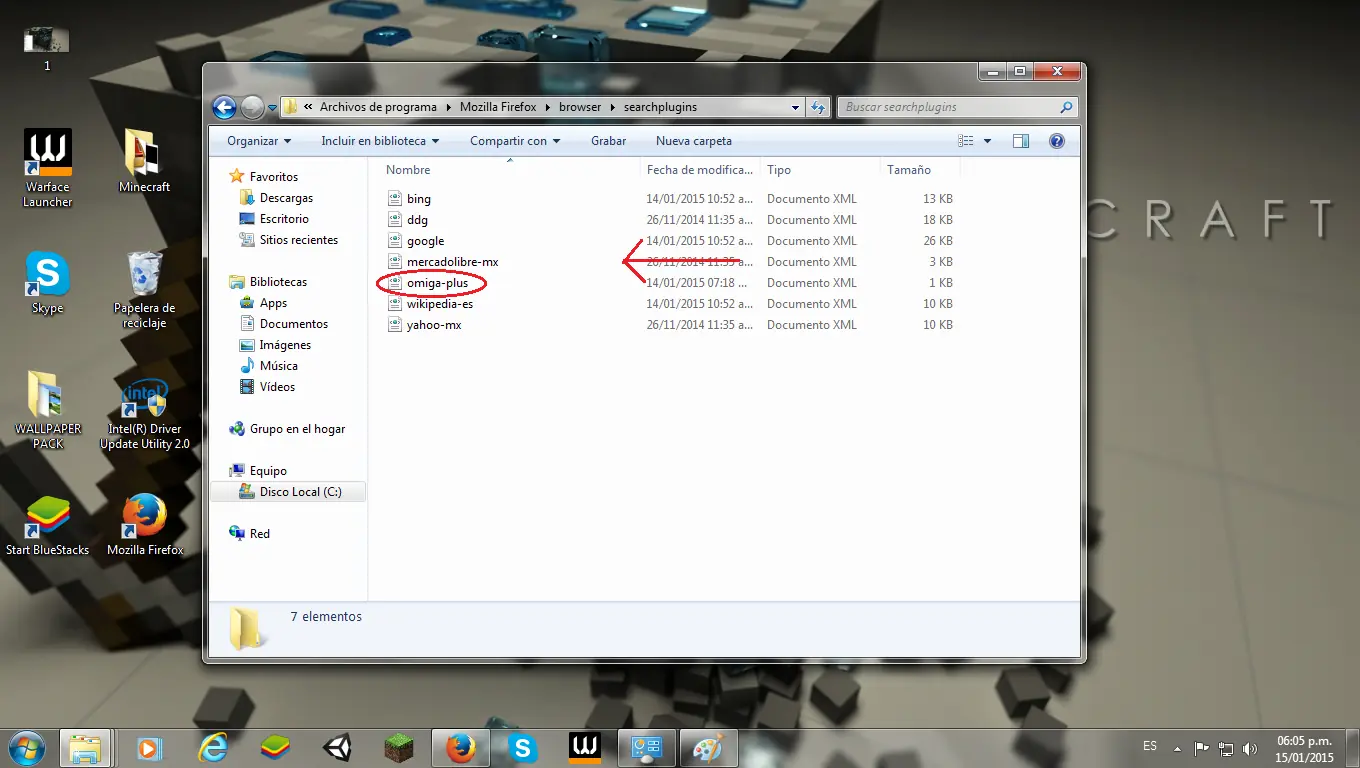This screenshot has height=768, width=1360.
Task: Click the search magnifier icon in Explorer
Action: click(1067, 107)
